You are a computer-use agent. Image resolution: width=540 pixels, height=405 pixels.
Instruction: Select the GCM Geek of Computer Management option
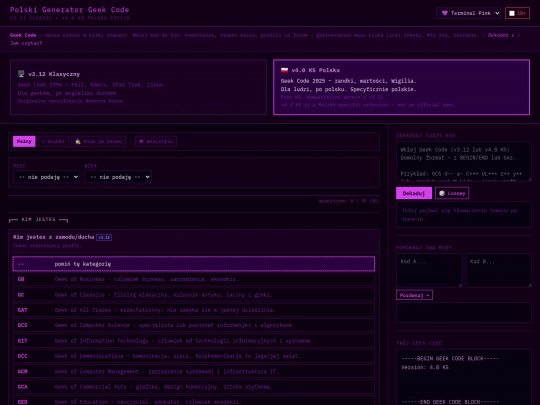point(194,371)
